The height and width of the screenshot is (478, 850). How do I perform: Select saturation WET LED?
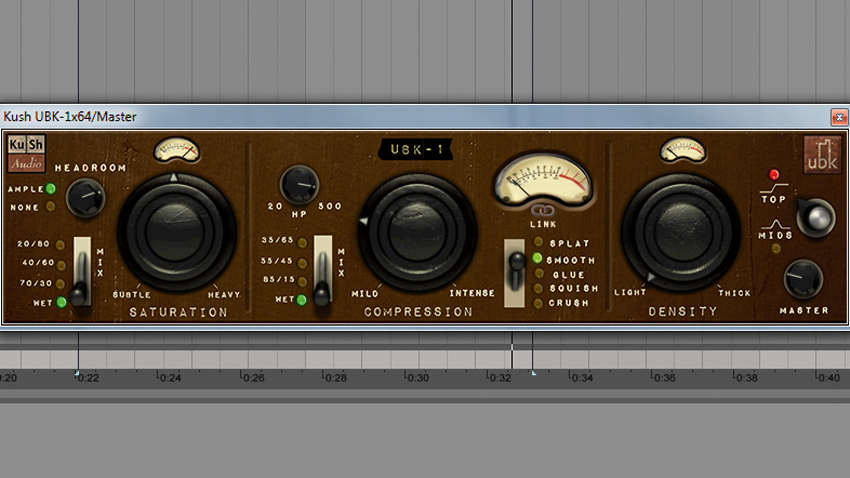point(61,302)
